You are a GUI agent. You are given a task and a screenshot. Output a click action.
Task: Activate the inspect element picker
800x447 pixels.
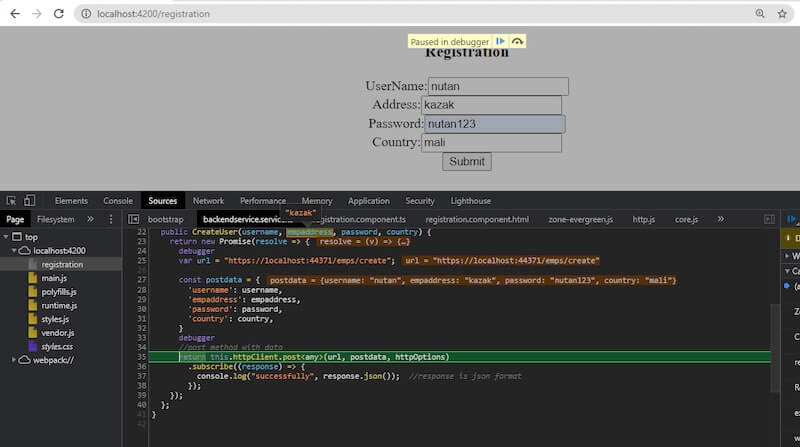pyautogui.click(x=11, y=201)
